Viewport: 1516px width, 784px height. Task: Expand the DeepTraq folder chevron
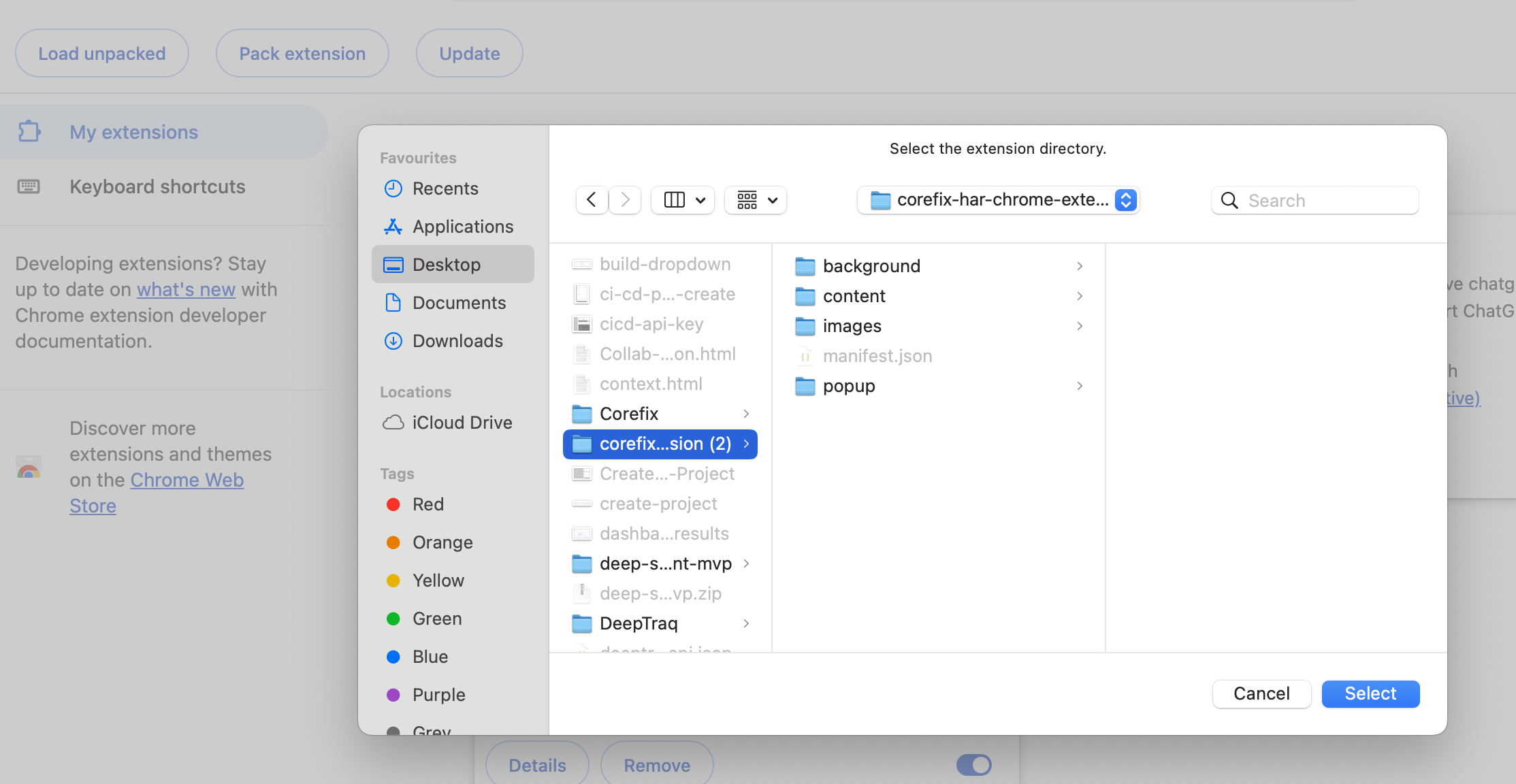click(x=746, y=623)
